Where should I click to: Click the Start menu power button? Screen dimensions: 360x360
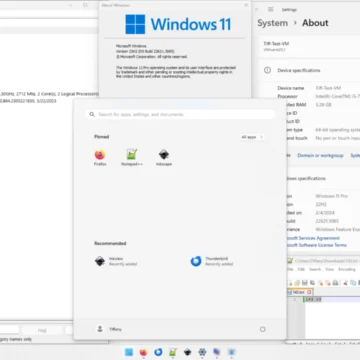click(263, 329)
